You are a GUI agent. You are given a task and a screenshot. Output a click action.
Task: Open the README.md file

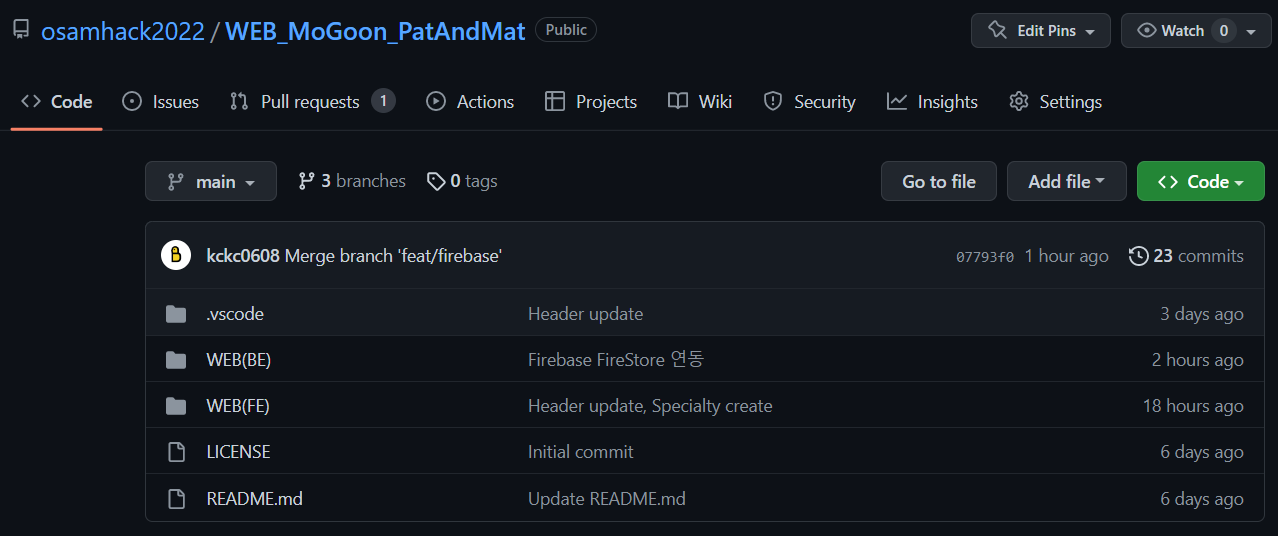(254, 498)
